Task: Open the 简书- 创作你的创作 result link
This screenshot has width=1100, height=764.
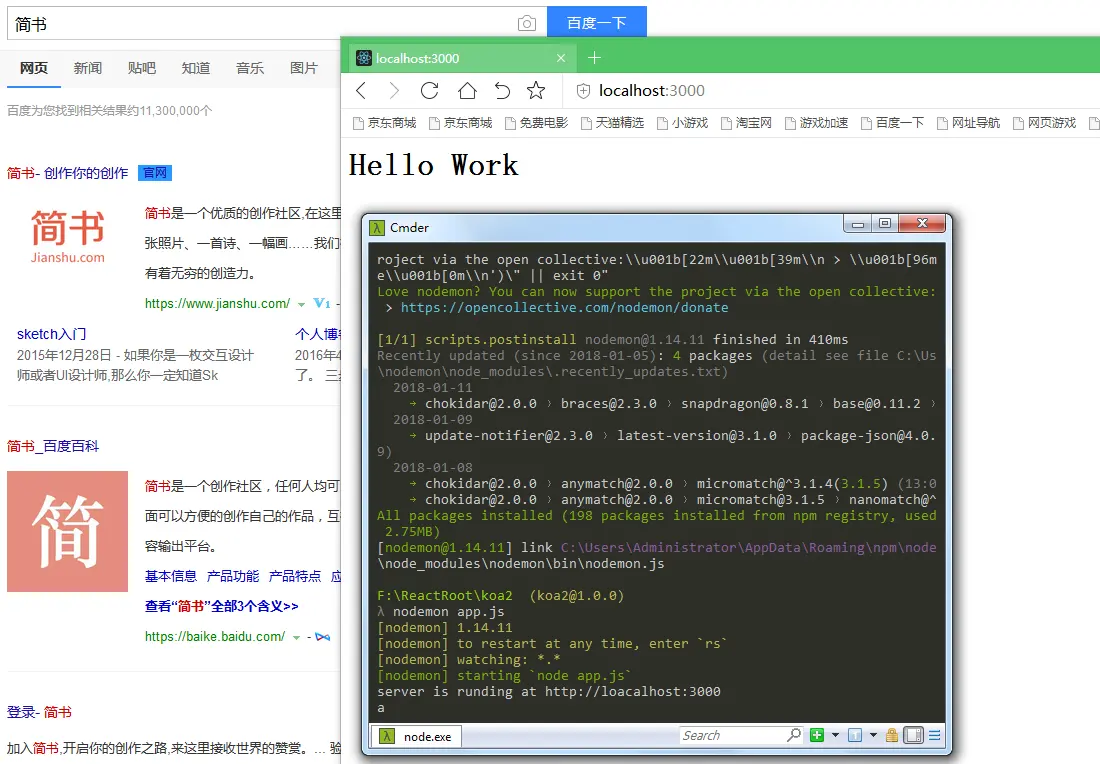Action: [x=68, y=173]
